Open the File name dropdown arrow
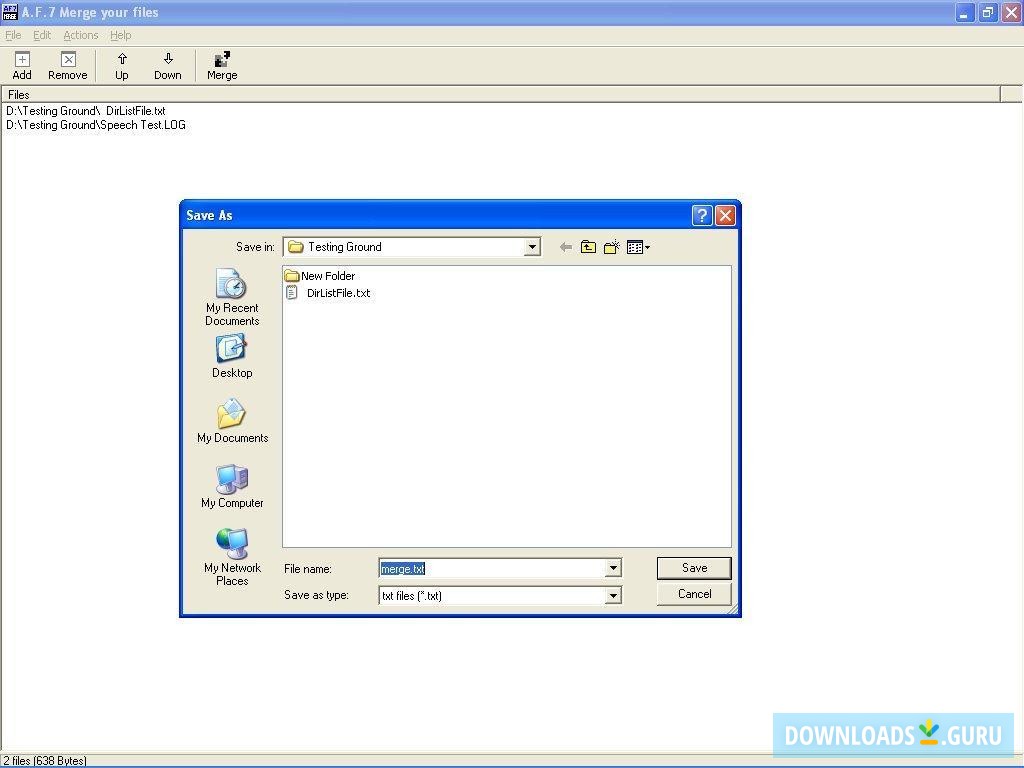The width and height of the screenshot is (1024, 768). (613, 568)
